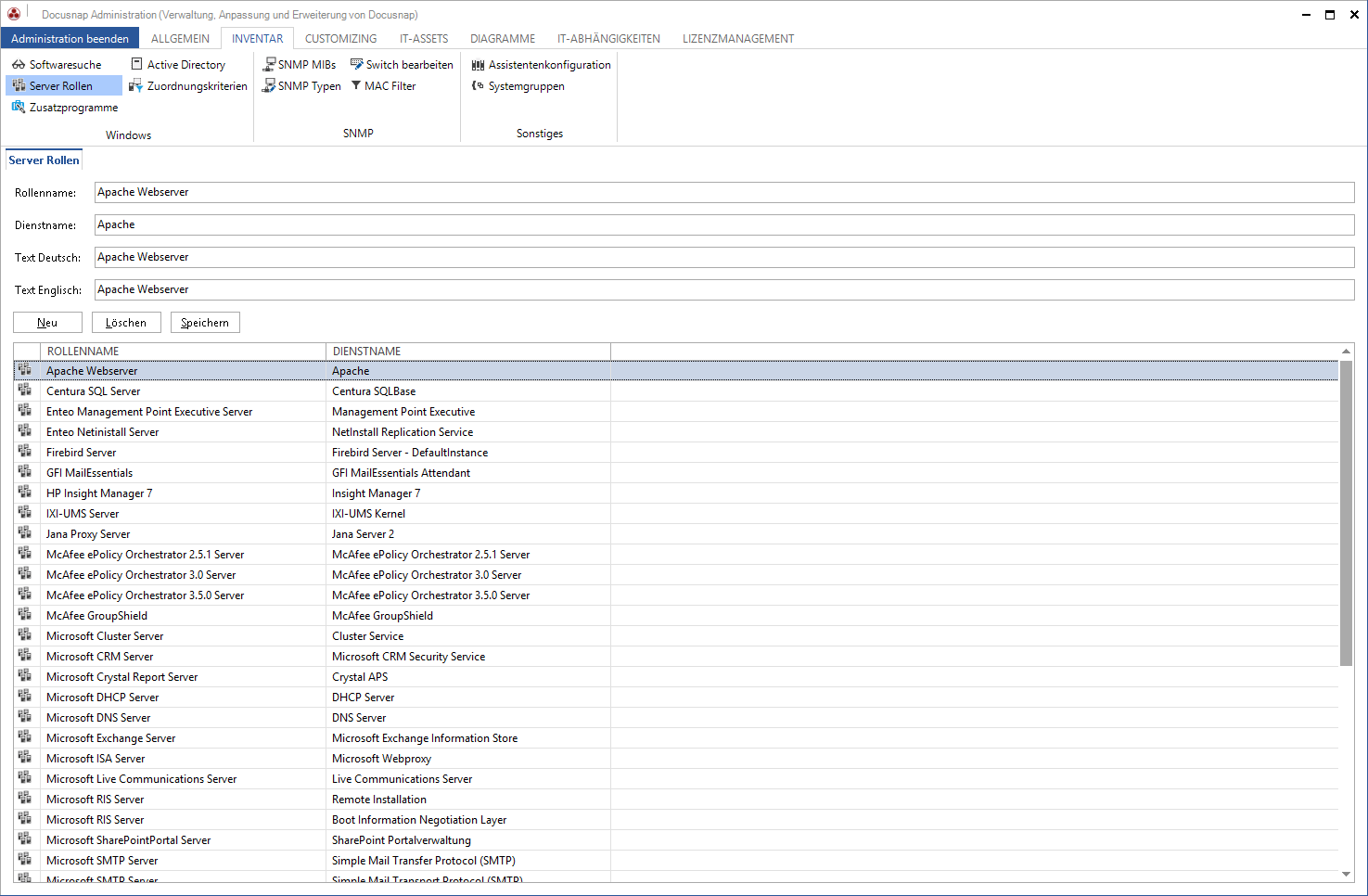Viewport: 1368px width, 896px height.
Task: Click the Docusnap app icon in title bar
Action: 14,14
